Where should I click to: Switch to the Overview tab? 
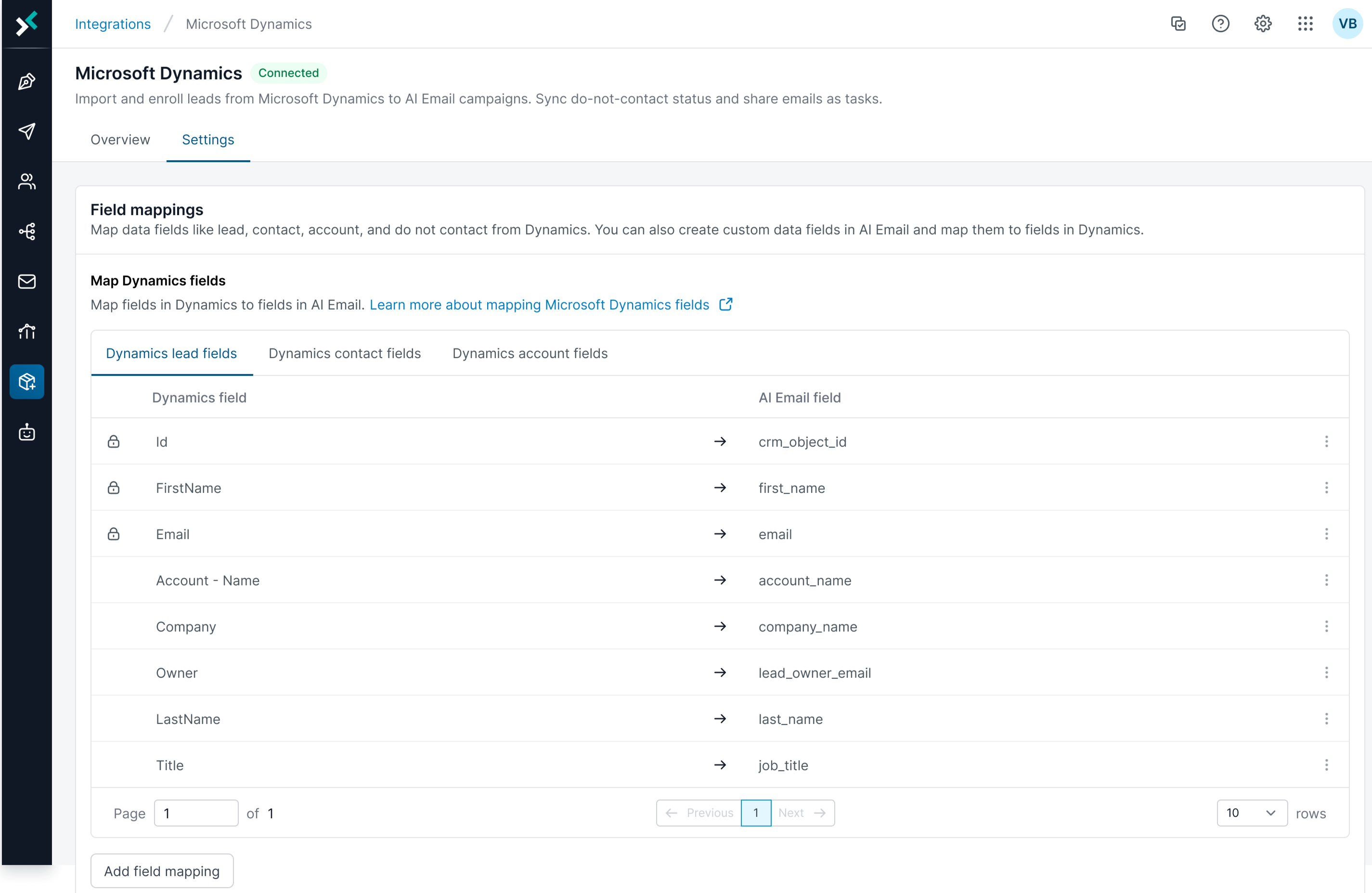[x=120, y=140]
